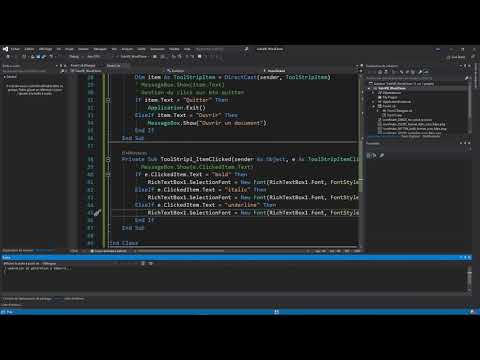Click the Visual Studio logo icon
This screenshot has height=360, width=480.
click(5, 49)
